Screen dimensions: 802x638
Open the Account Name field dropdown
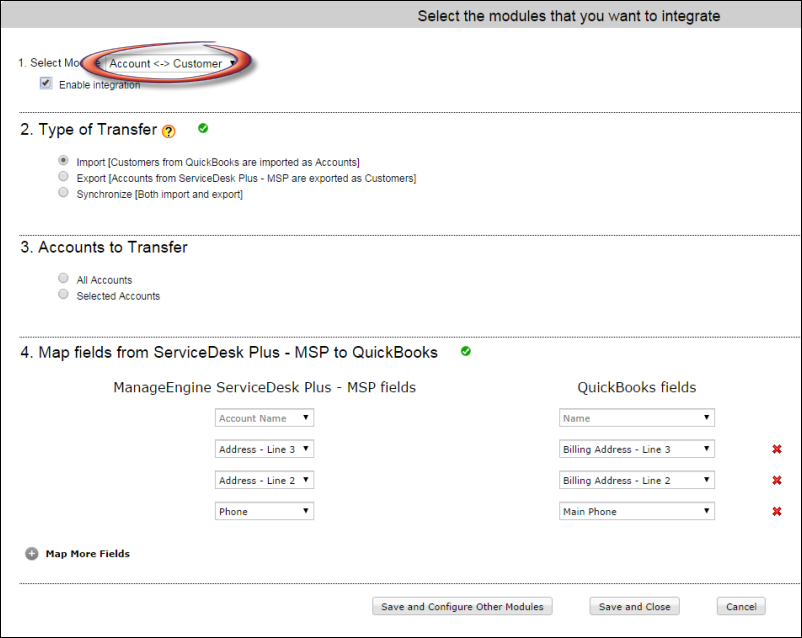pyautogui.click(x=264, y=418)
